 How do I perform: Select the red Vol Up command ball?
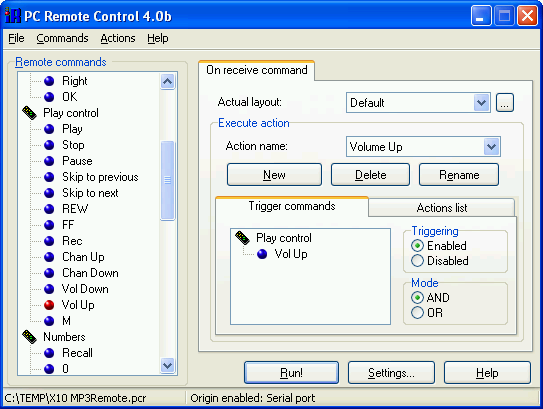point(49,305)
